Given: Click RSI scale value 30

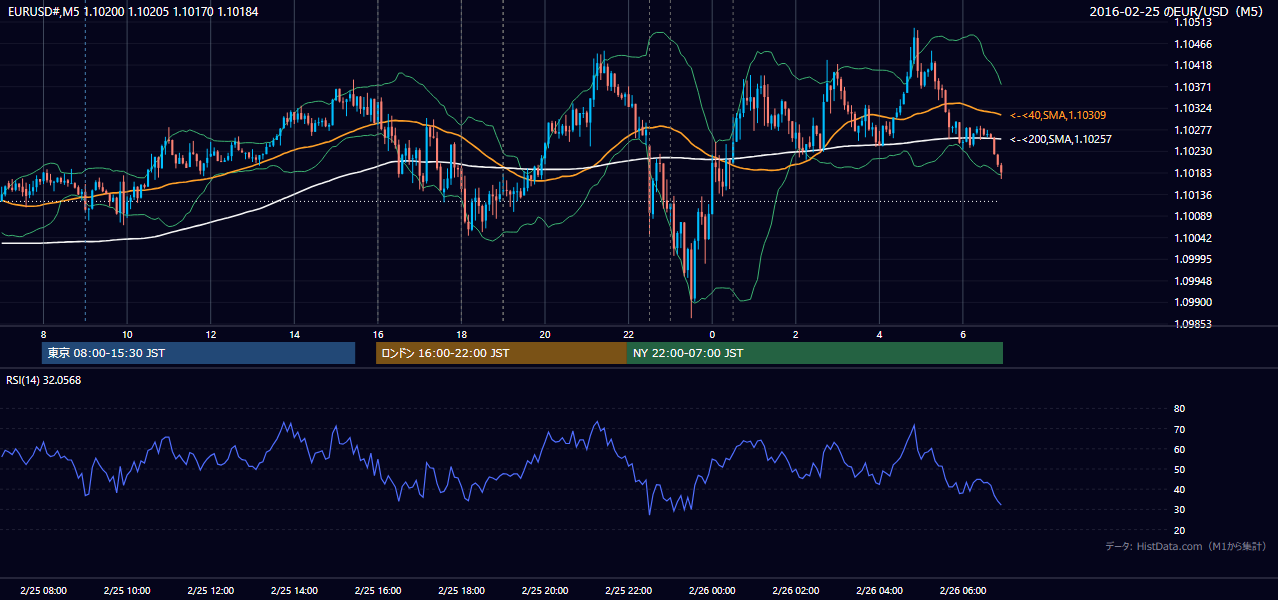Looking at the screenshot, I should (x=1180, y=510).
